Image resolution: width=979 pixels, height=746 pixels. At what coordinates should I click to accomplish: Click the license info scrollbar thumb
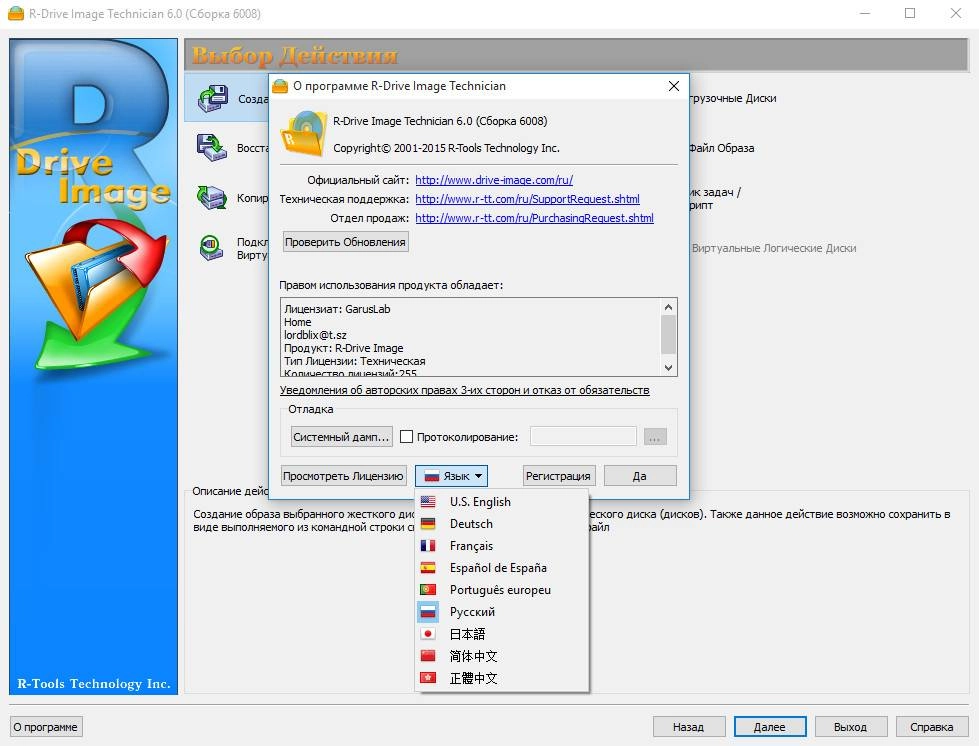click(x=669, y=335)
